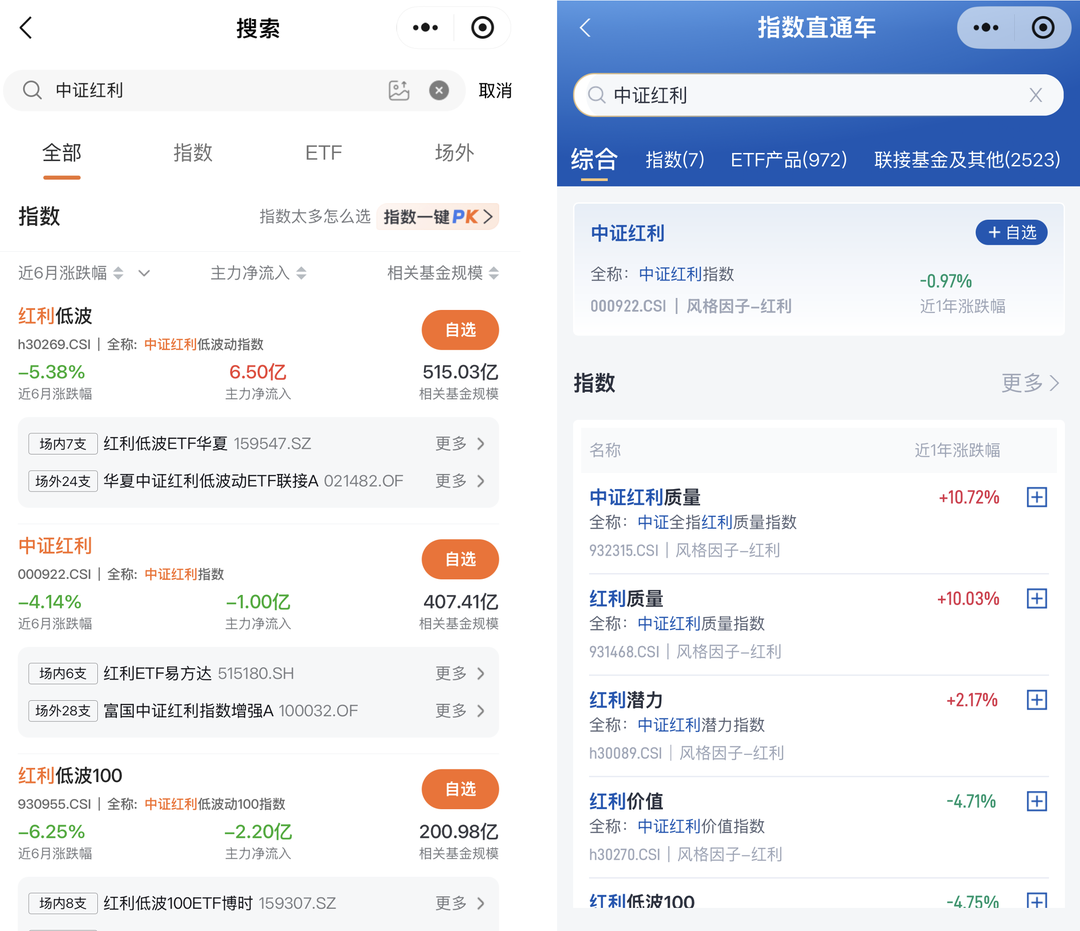Clear 指数直通车 search with X
Viewport: 1080px width, 931px height.
point(1035,95)
